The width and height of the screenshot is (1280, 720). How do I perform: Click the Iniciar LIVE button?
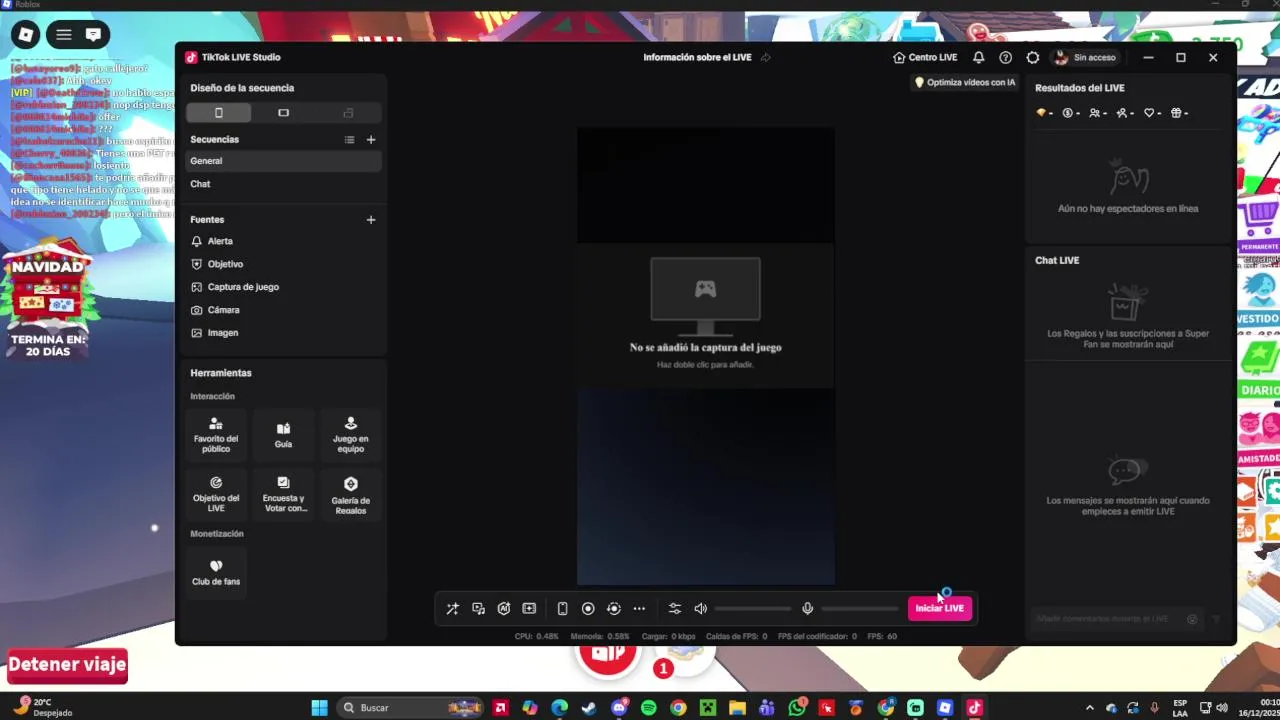click(939, 608)
